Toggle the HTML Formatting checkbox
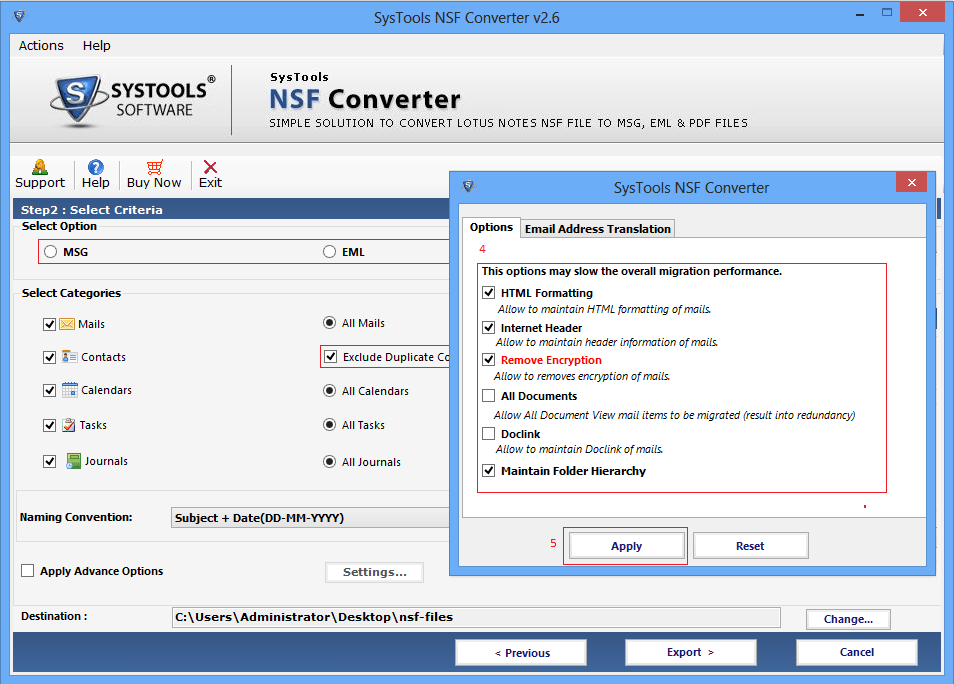Viewport: 954px width, 684px height. point(489,293)
